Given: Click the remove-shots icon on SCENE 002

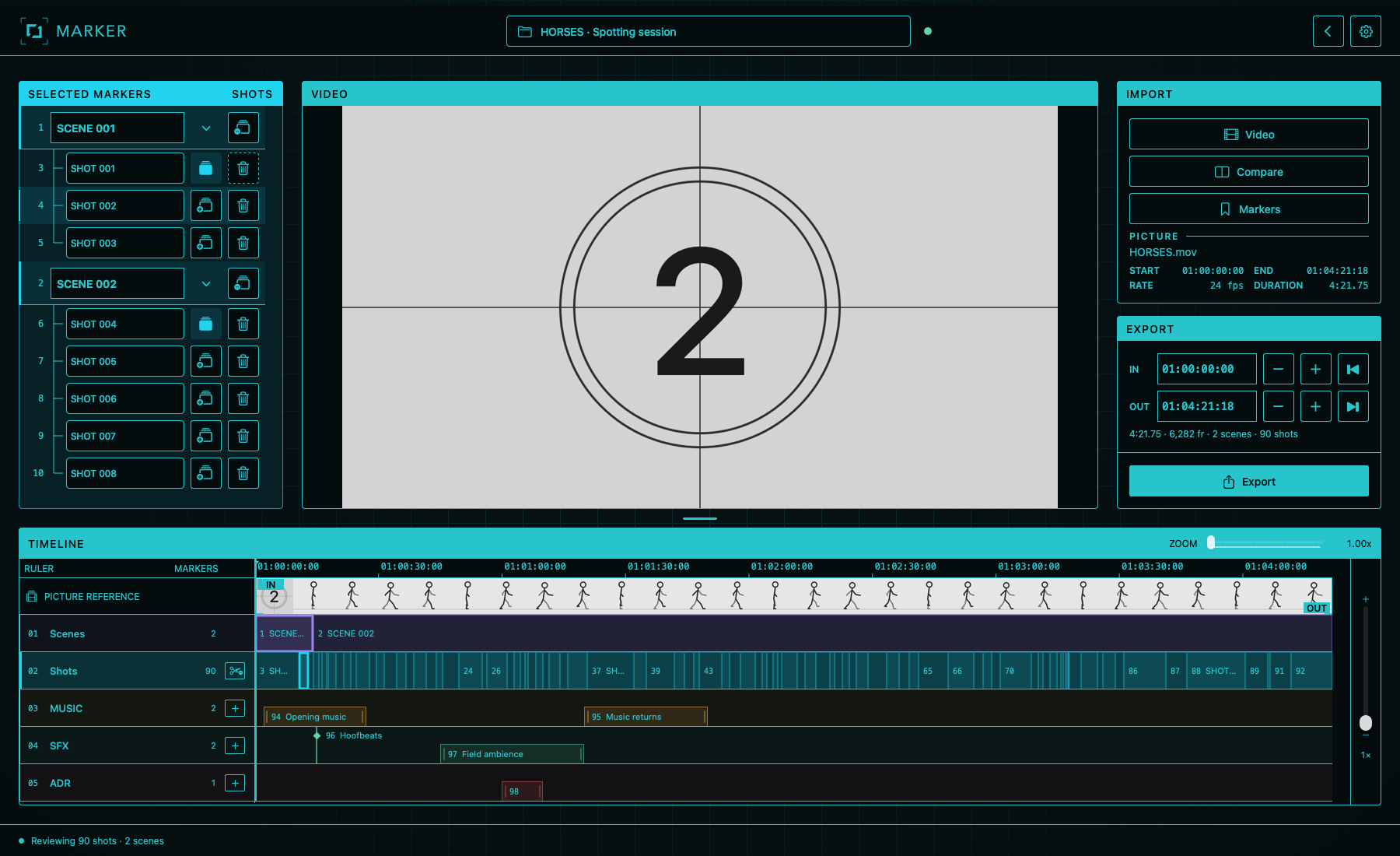Looking at the screenshot, I should pyautogui.click(x=243, y=283).
